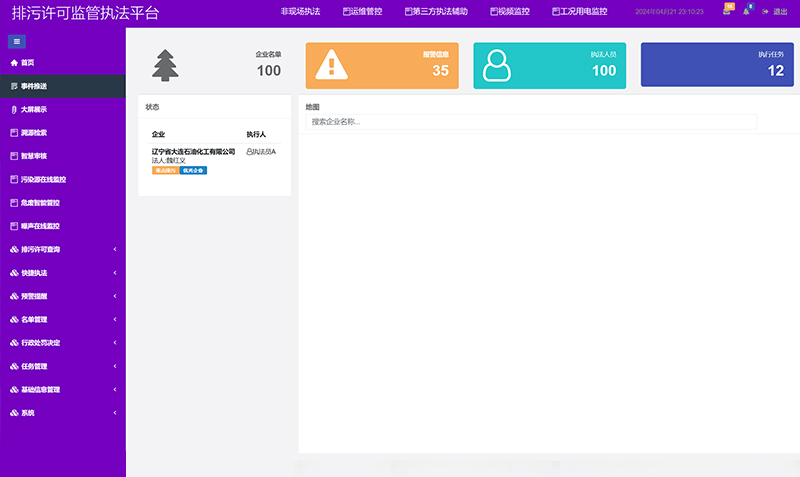Click the logout arrow icon beside 退出
The image size is (800, 477).
tap(765, 12)
